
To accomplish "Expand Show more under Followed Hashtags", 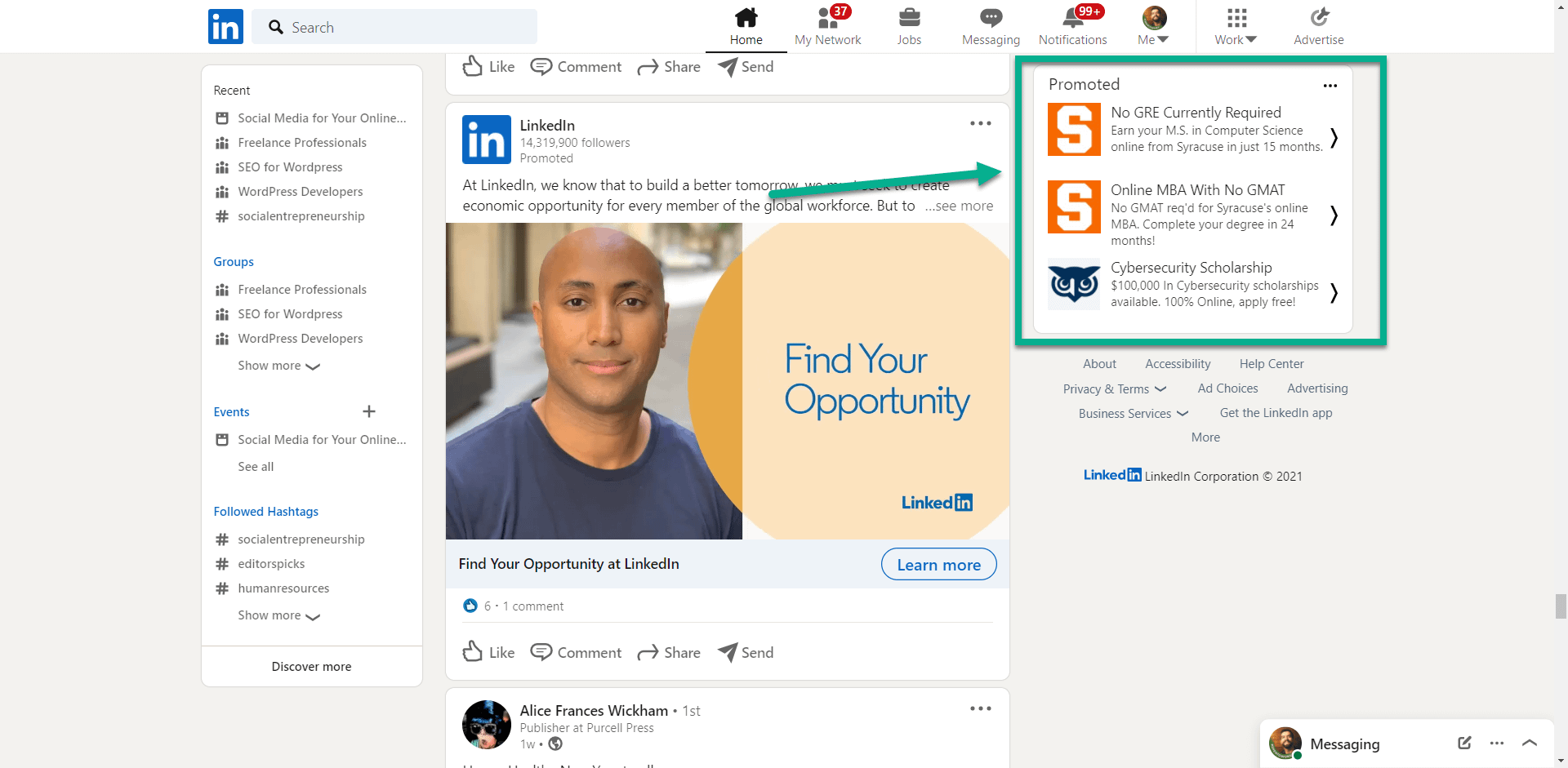I will 278,615.
